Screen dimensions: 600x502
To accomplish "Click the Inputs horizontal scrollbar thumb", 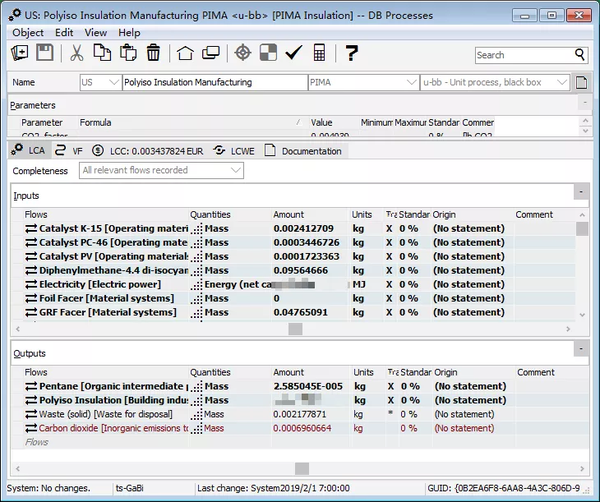I will coord(295,329).
